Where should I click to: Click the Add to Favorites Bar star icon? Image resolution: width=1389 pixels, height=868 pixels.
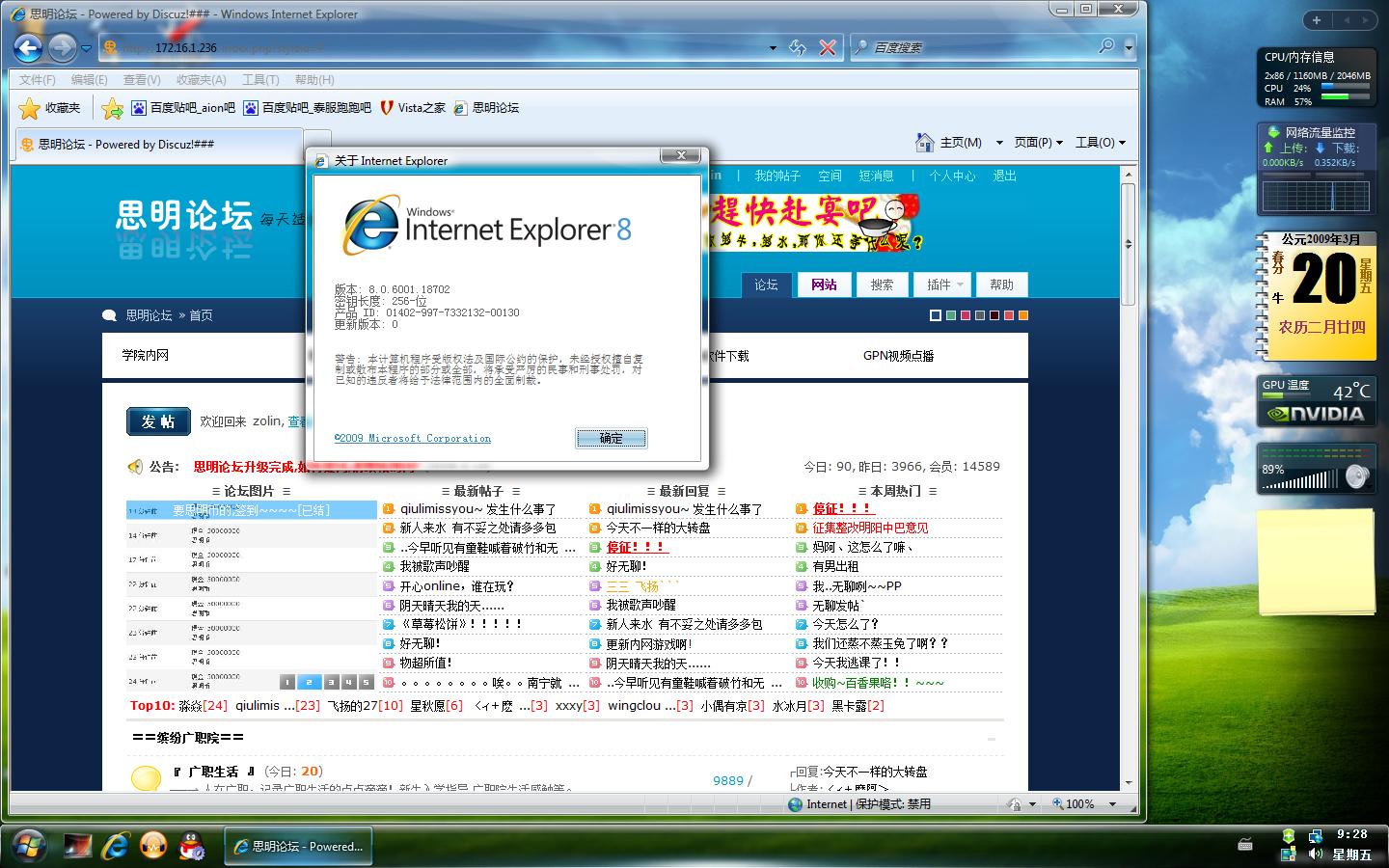pos(112,108)
